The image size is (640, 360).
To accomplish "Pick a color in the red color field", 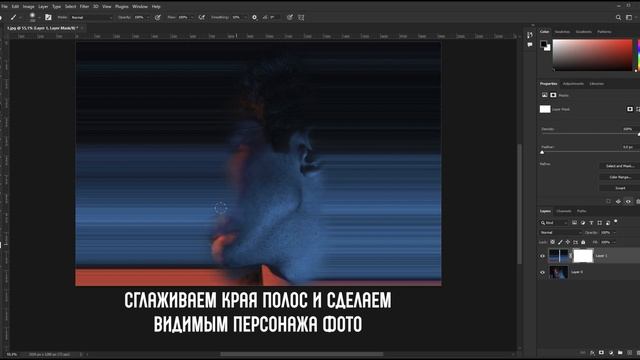I will coord(592,55).
